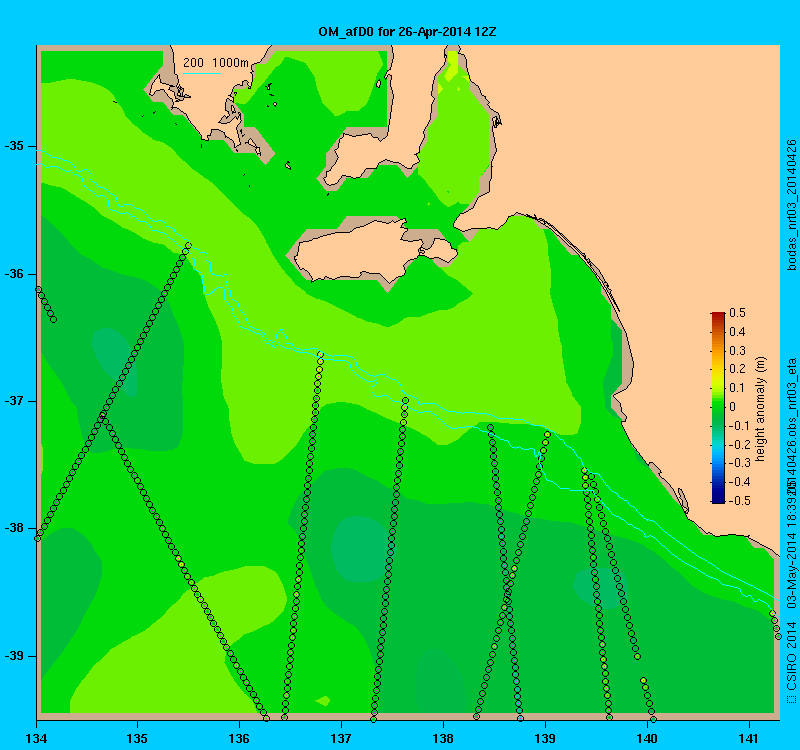Click the '200 1000m' isobath legend label
The width and height of the screenshot is (800, 750).
pos(216,63)
